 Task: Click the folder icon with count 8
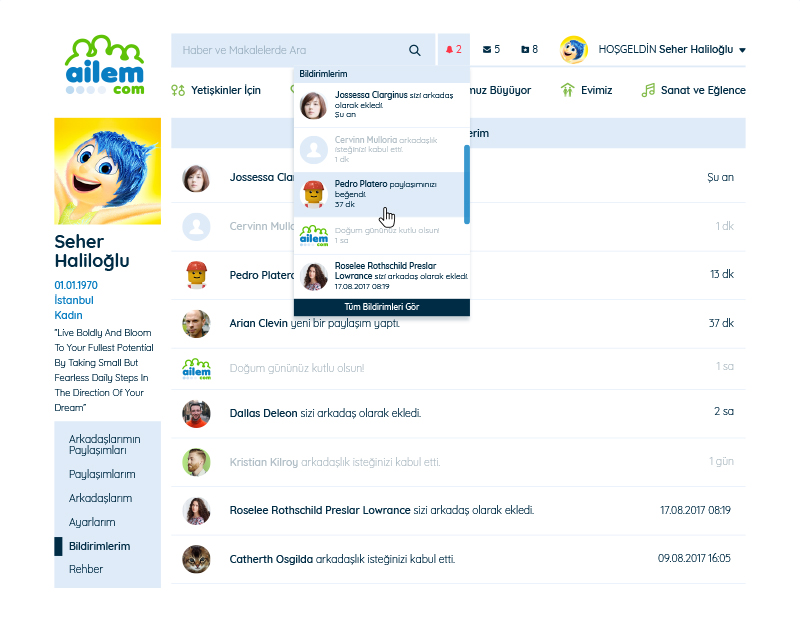click(x=525, y=50)
